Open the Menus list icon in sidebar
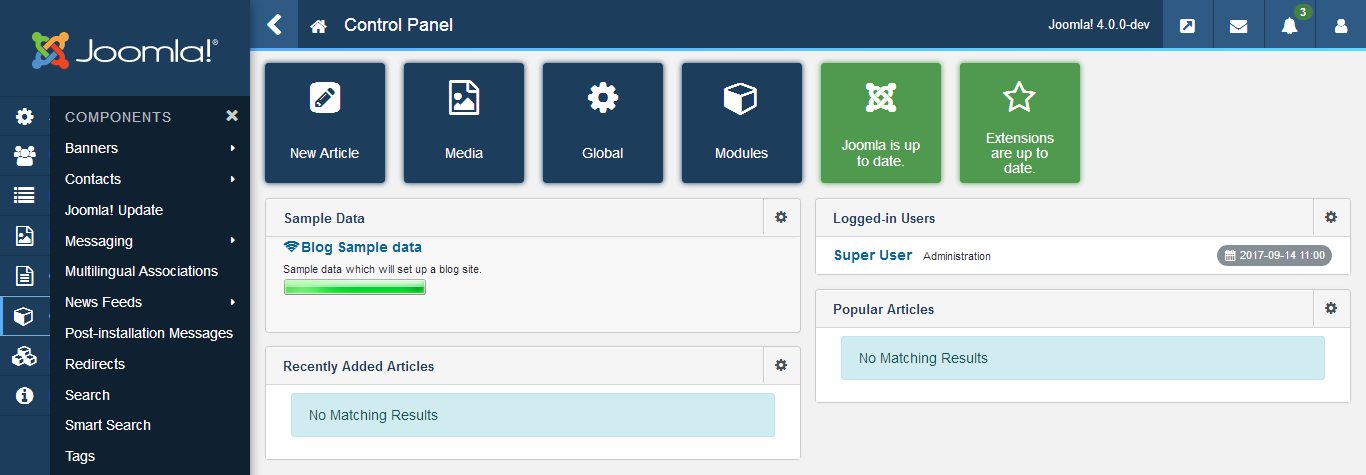This screenshot has height=475, width=1366. click(x=25, y=196)
